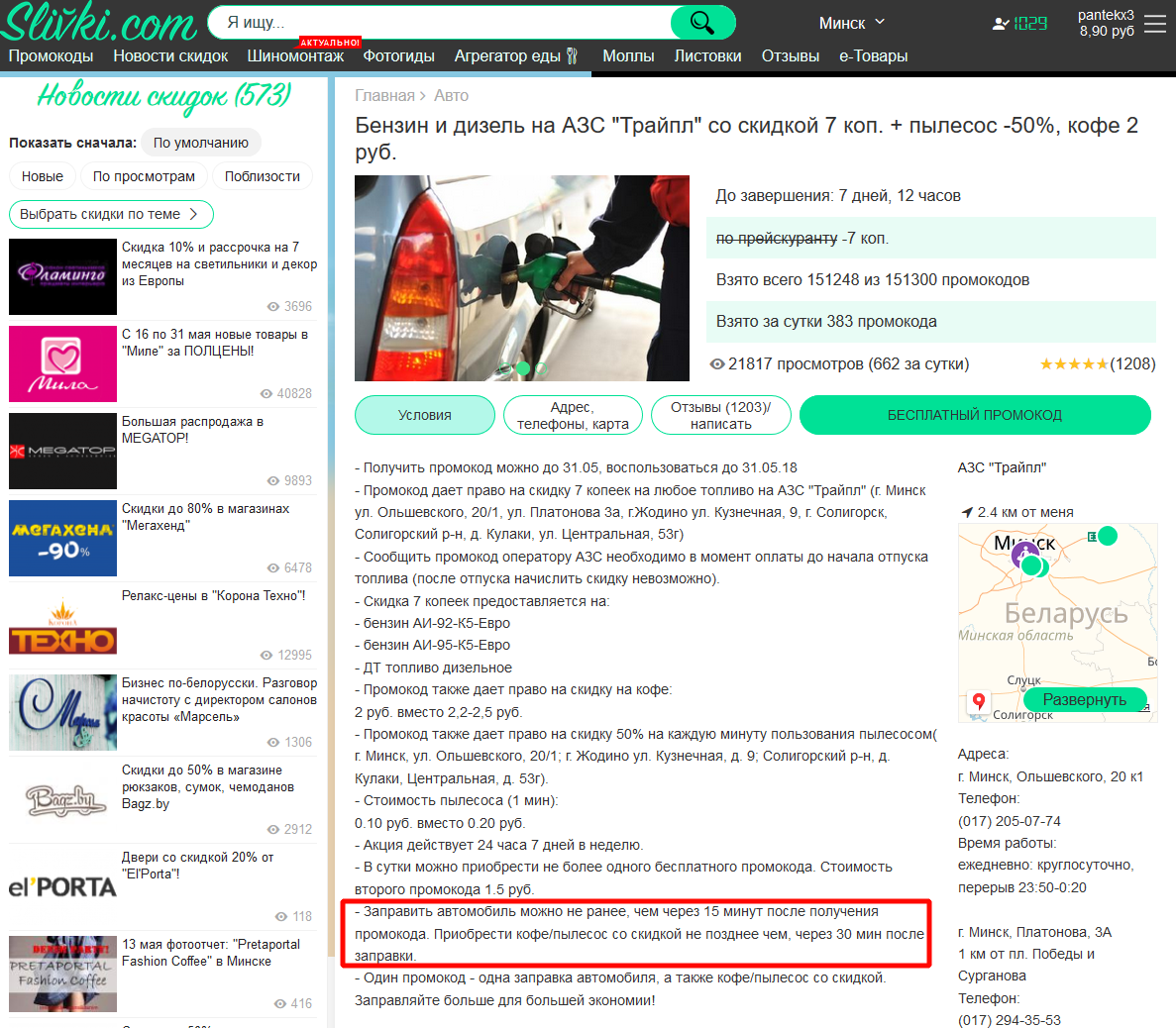
Task: Select the 'Новые' sort option
Action: tap(43, 176)
